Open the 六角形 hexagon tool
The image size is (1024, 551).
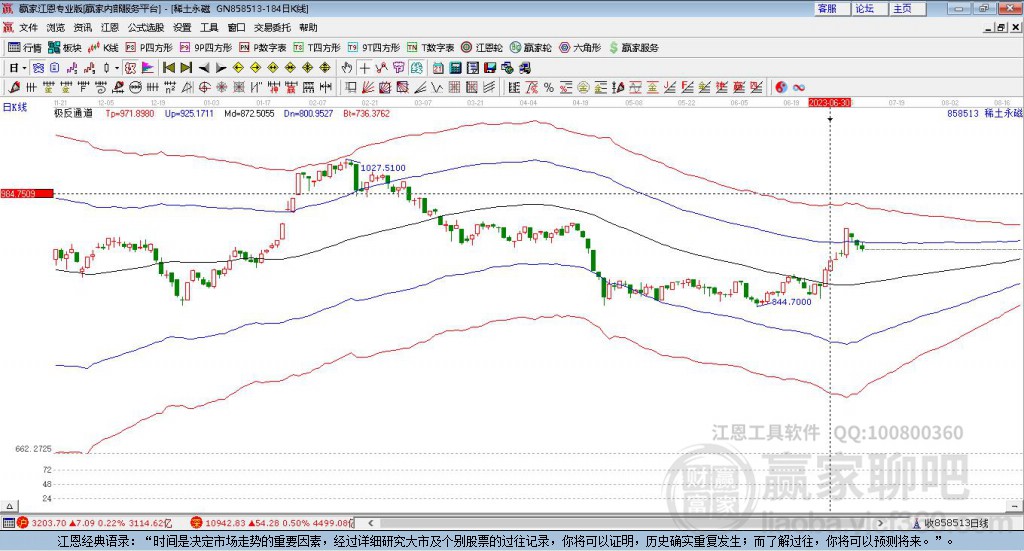click(x=580, y=48)
